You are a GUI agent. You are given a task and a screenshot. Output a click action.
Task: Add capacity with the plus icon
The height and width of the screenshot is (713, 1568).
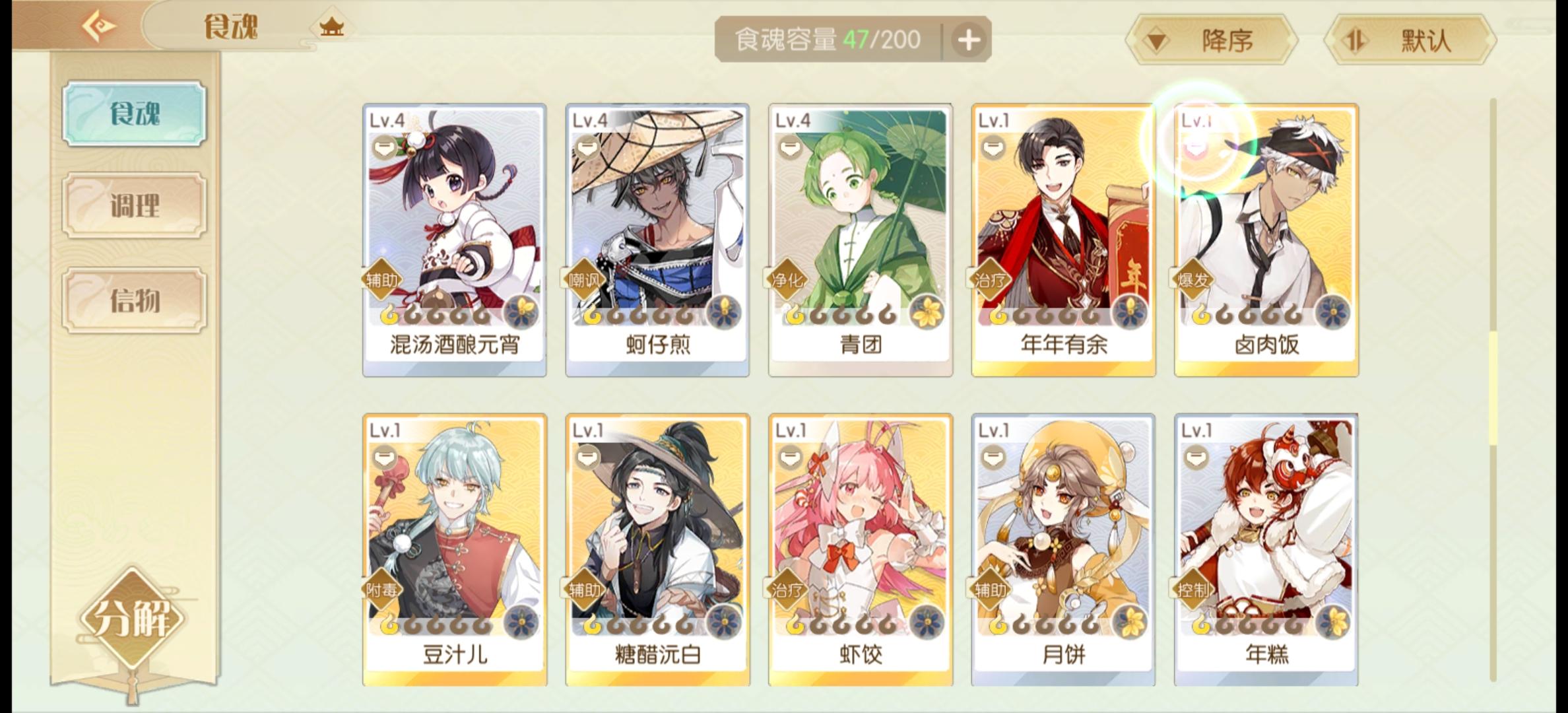pyautogui.click(x=968, y=40)
